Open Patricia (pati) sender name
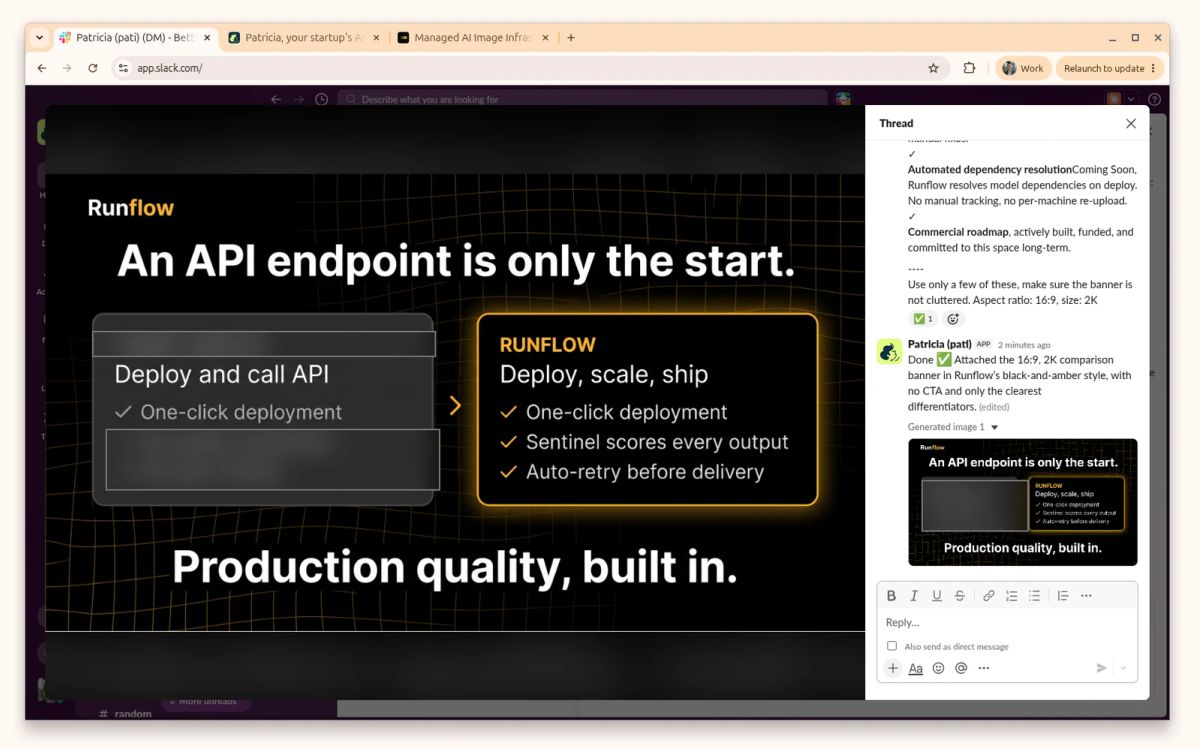This screenshot has width=1200, height=749. point(940,344)
